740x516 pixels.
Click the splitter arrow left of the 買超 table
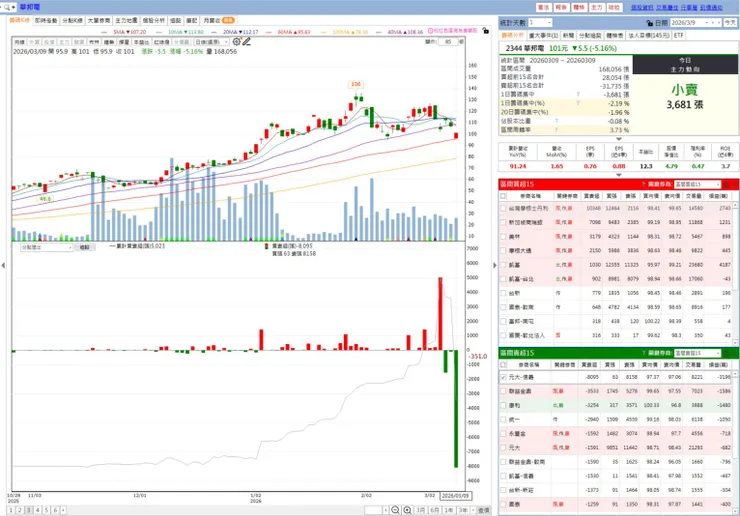pos(495,265)
